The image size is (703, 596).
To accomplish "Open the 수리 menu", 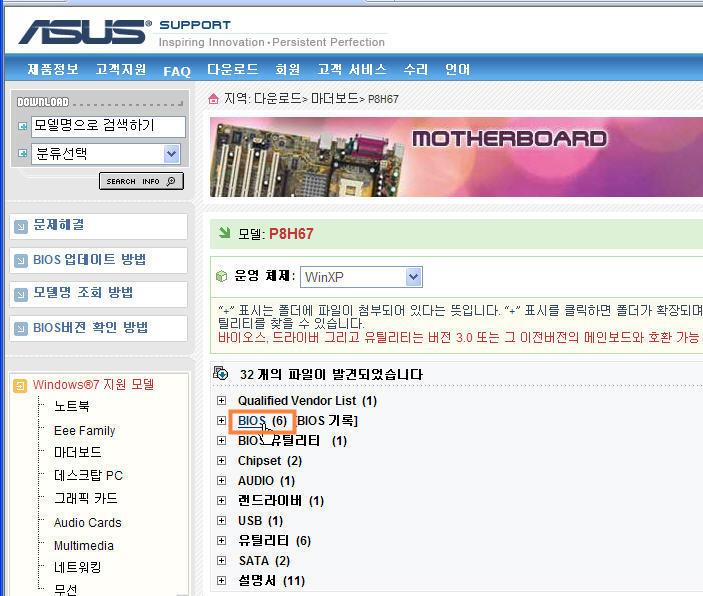I will pos(416,70).
